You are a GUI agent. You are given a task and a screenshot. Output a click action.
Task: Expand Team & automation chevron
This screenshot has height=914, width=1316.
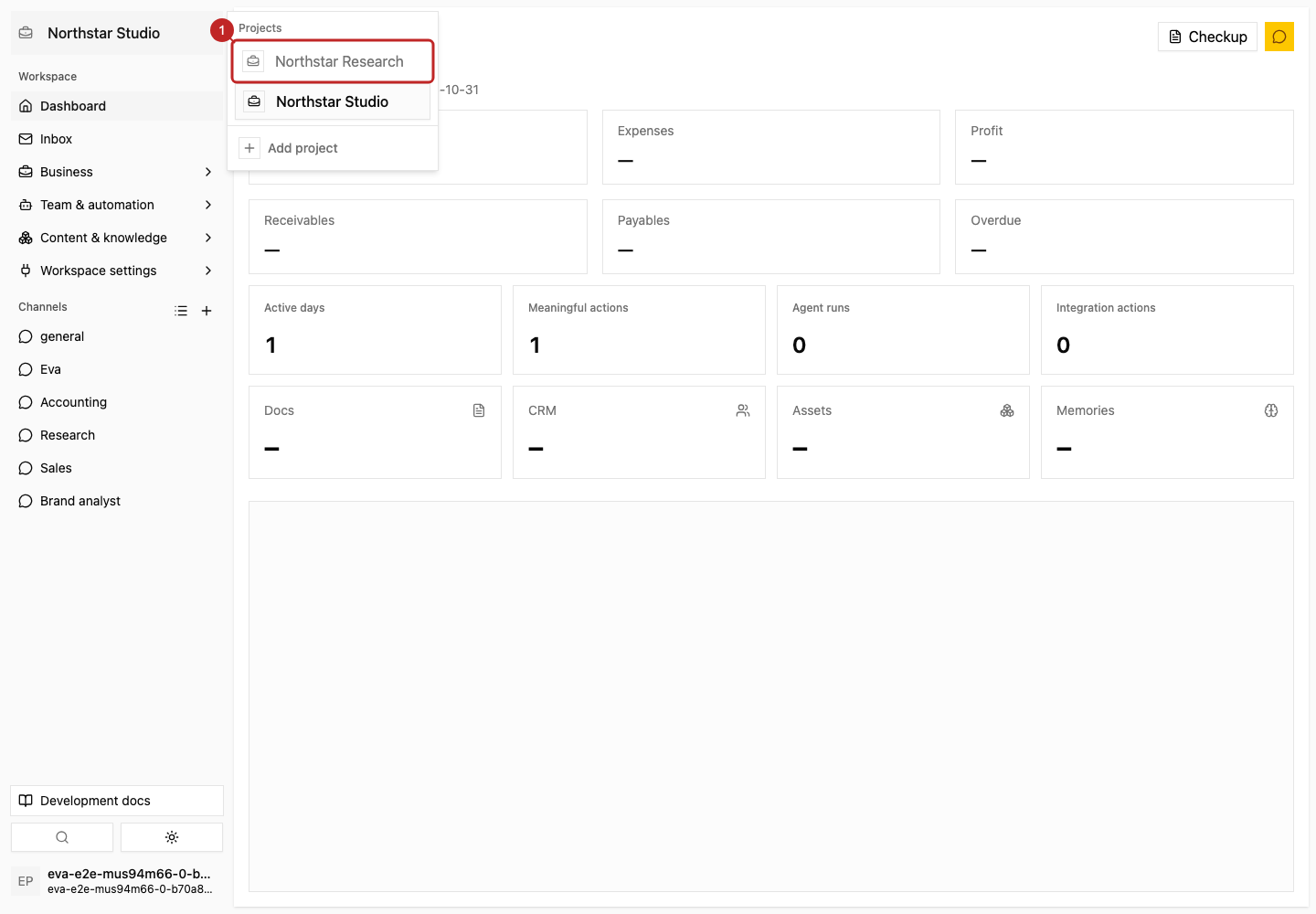[208, 205]
